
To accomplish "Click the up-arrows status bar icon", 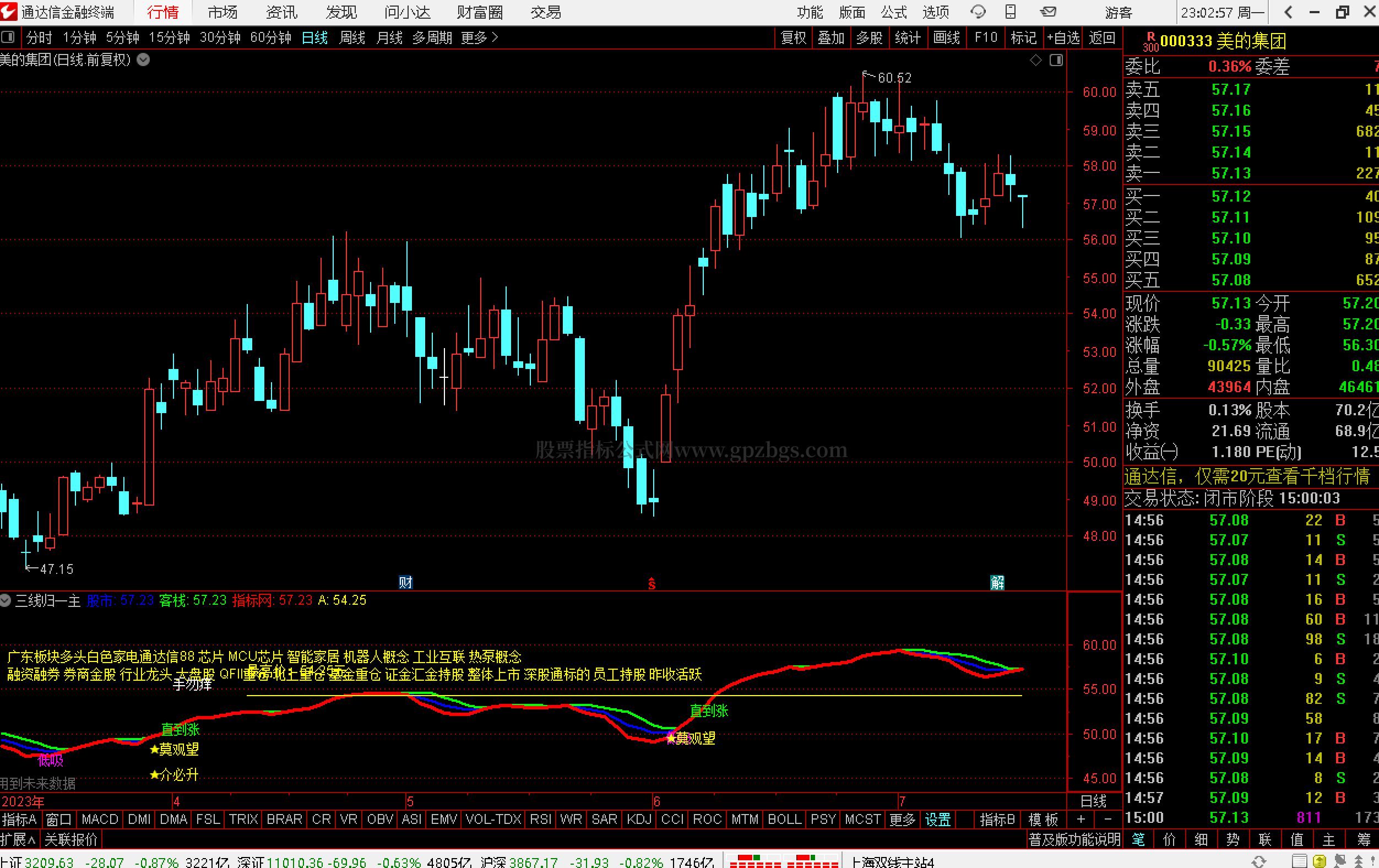I will 1359,861.
